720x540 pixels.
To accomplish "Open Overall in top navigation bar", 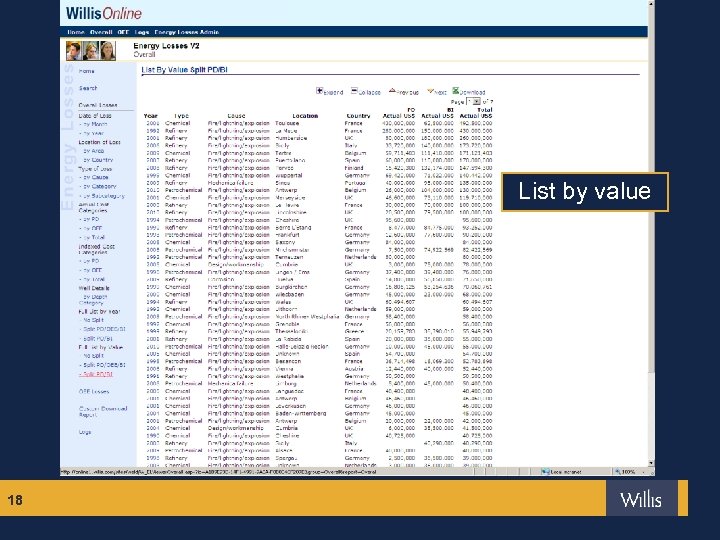I will tap(101, 32).
